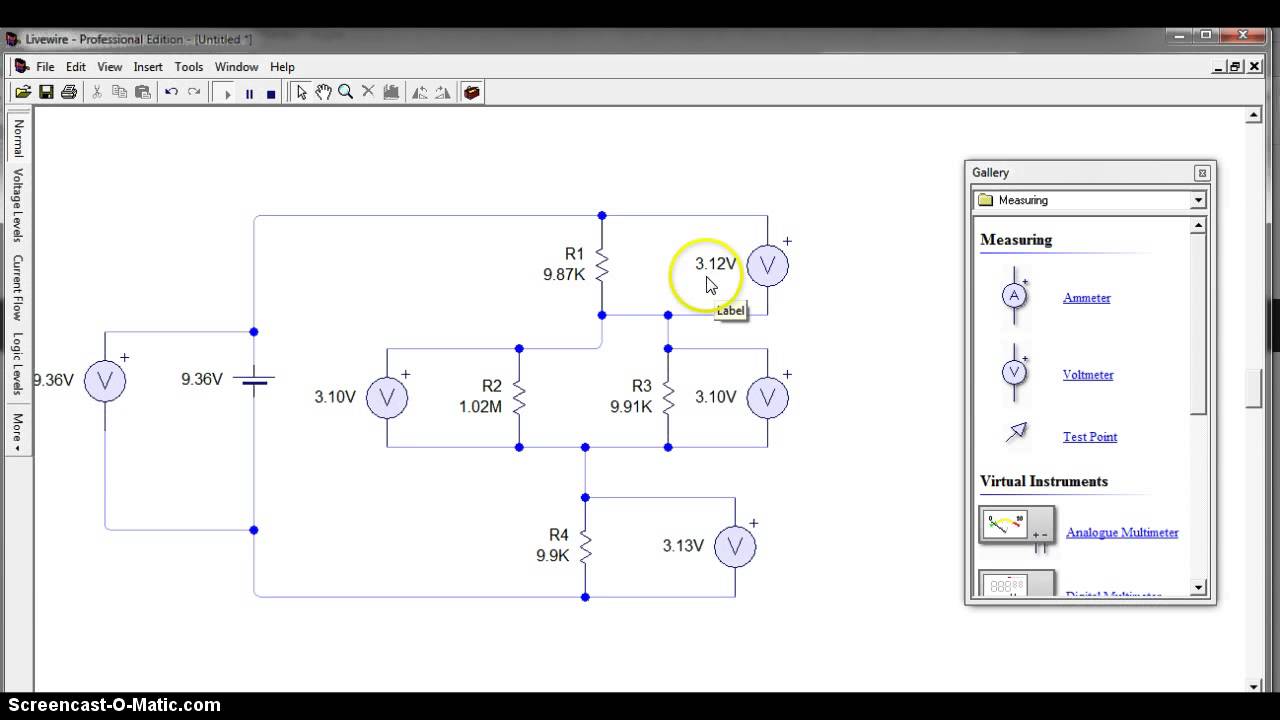
Task: Undo the last action in the toolbar
Action: pos(171,92)
